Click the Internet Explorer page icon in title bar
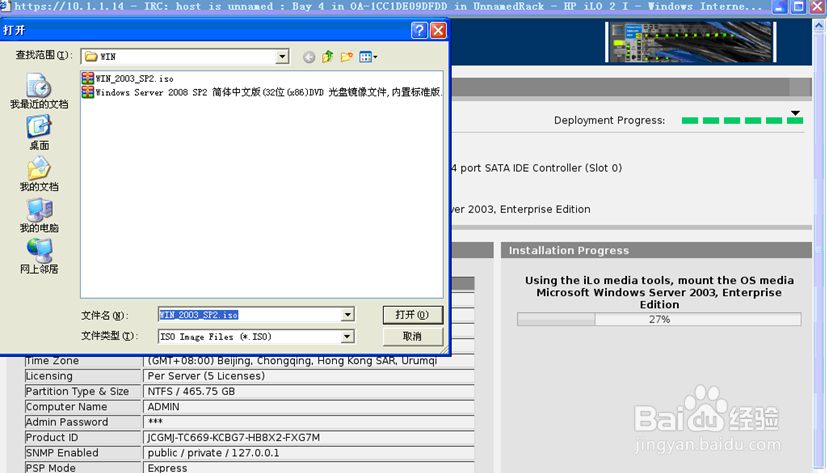 tap(5, 6)
